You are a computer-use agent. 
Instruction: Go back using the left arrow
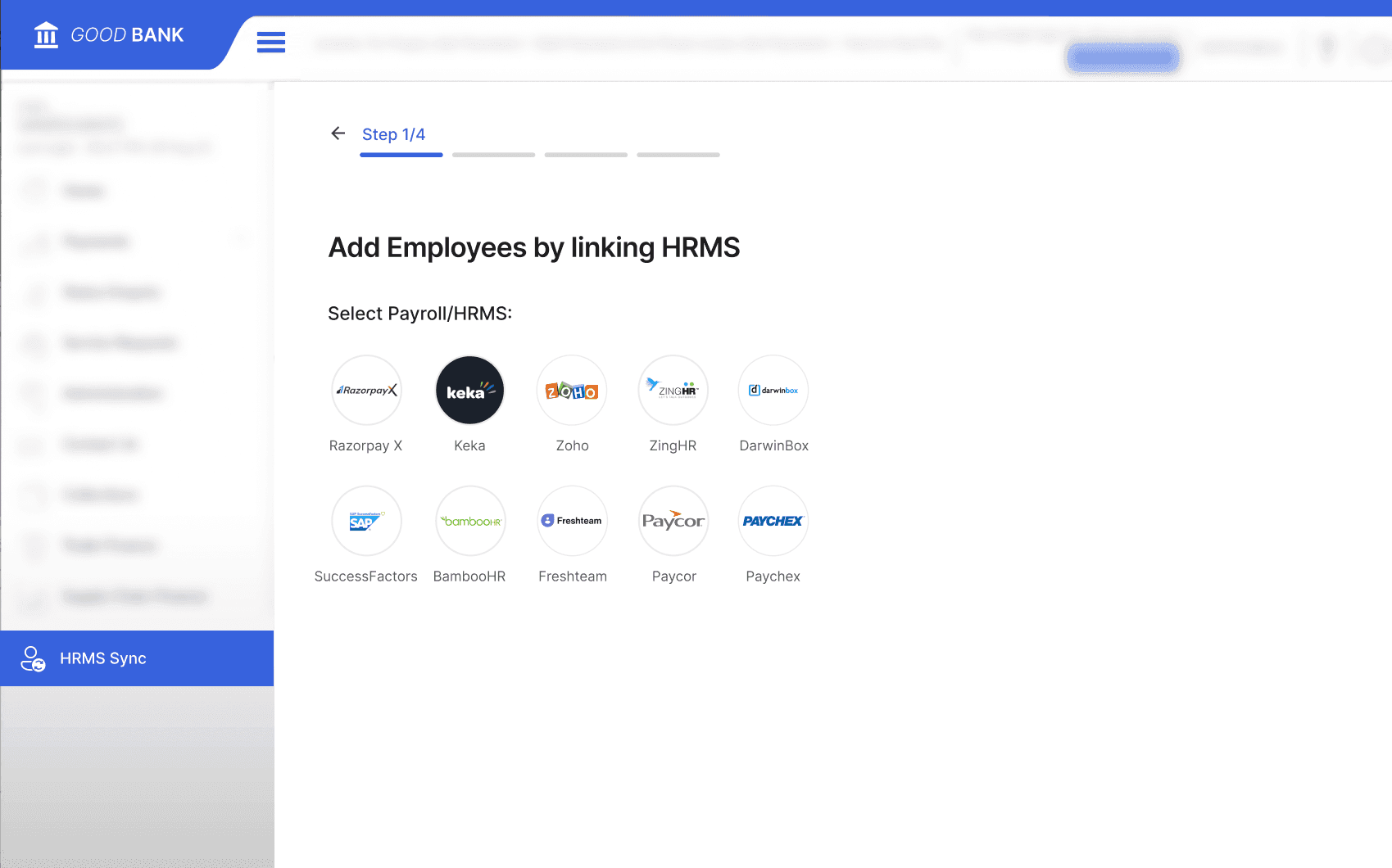pos(338,133)
